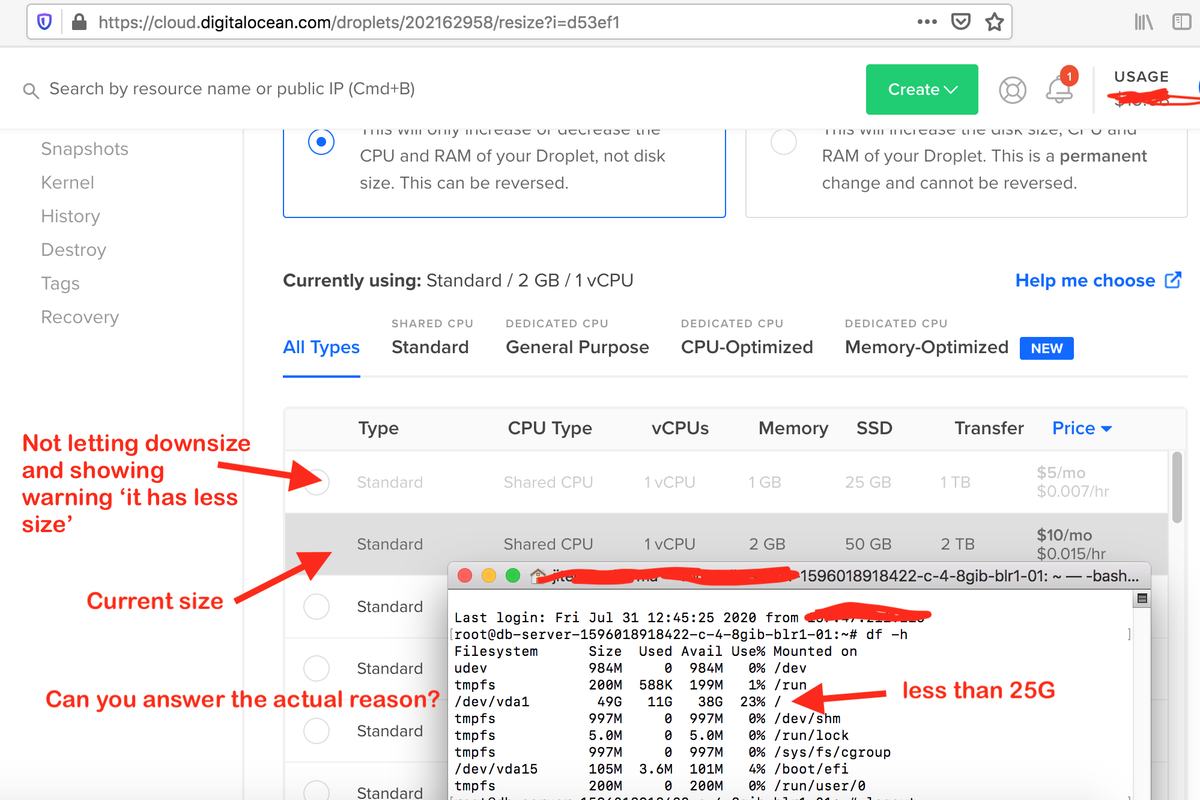Click the search magnifier icon
This screenshot has width=1200, height=800.
31,90
